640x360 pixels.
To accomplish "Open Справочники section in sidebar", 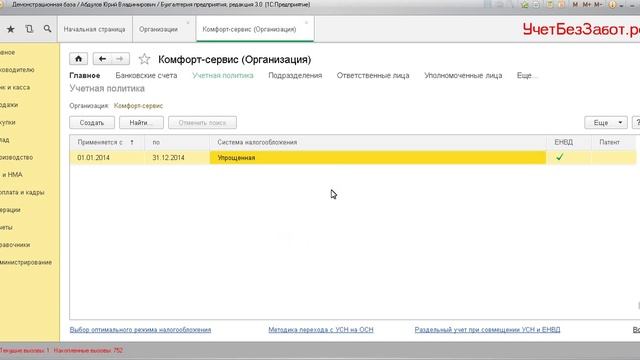I will (15, 245).
